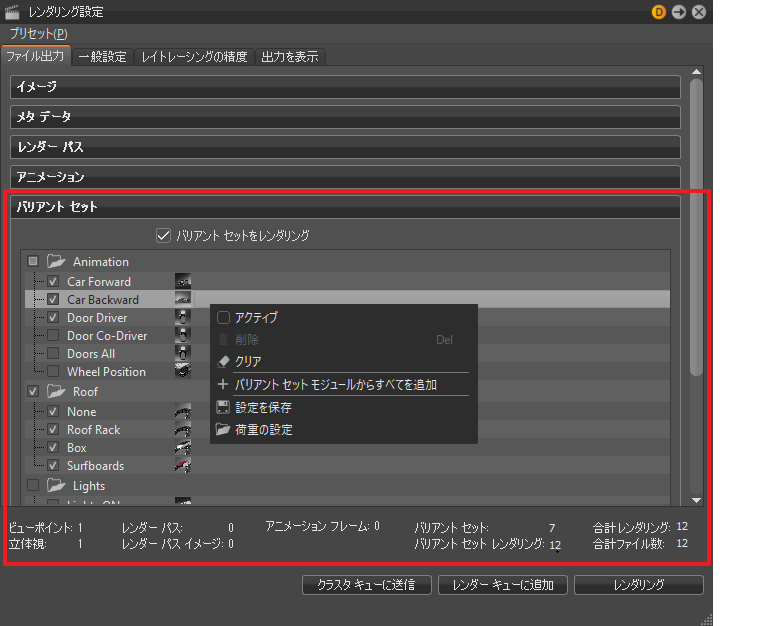Click the Wheel Position thumbnail

pos(183,371)
